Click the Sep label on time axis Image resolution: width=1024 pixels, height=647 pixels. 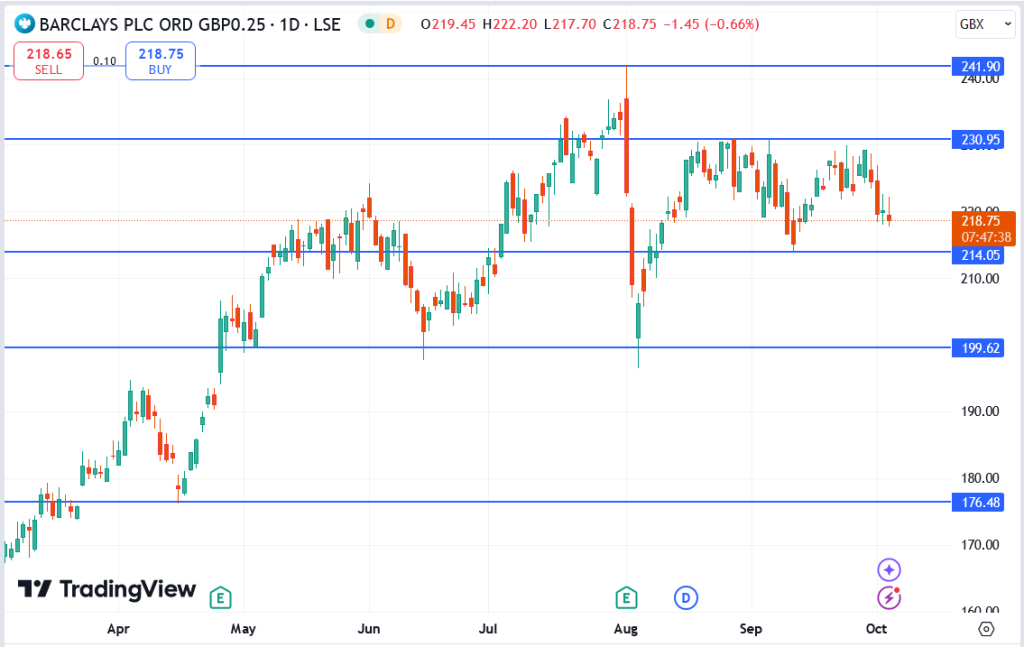click(750, 629)
